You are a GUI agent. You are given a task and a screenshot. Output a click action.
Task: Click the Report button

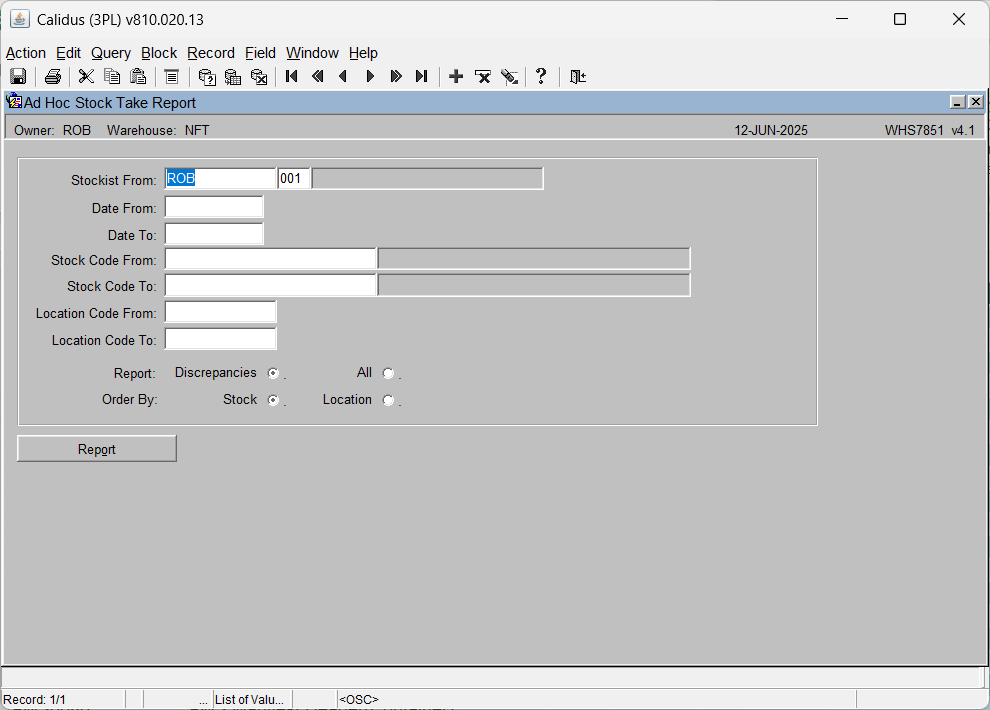[97, 449]
